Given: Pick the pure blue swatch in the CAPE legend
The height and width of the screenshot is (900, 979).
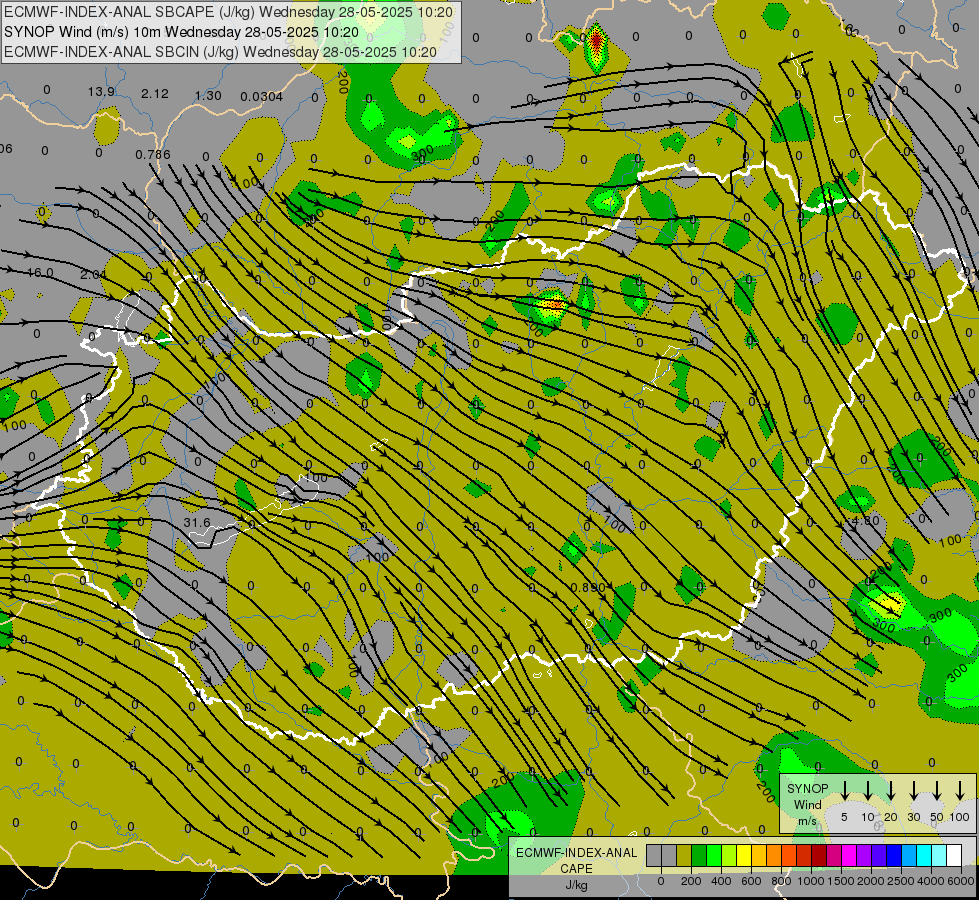Looking at the screenshot, I should pos(894,855).
